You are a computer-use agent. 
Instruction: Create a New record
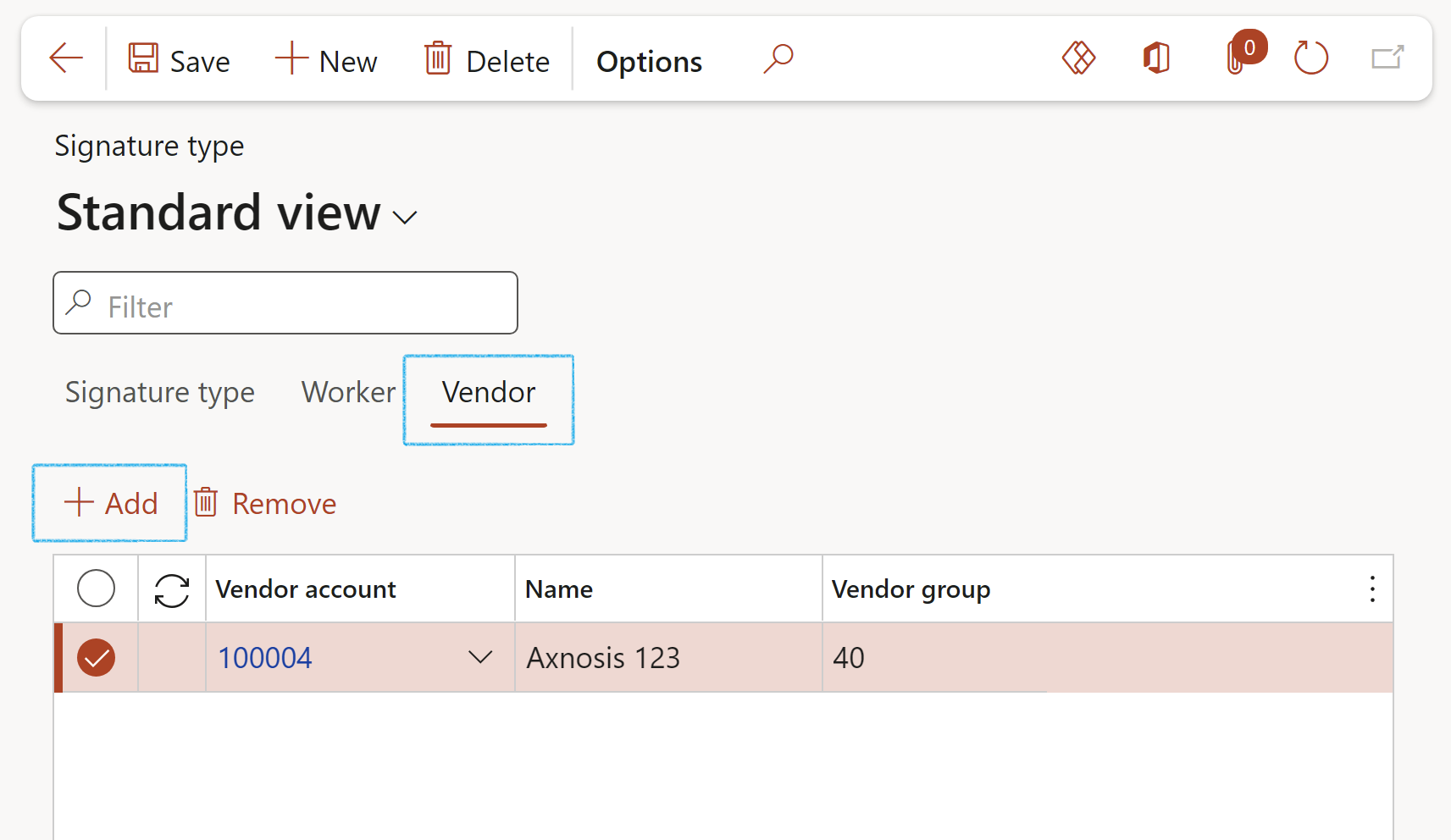click(326, 60)
